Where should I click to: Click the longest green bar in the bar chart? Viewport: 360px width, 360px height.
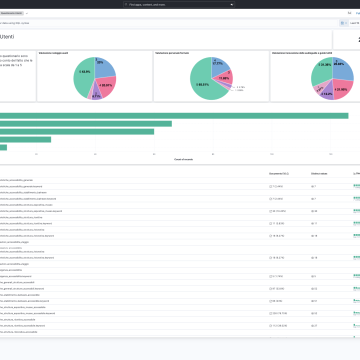(x=174, y=116)
